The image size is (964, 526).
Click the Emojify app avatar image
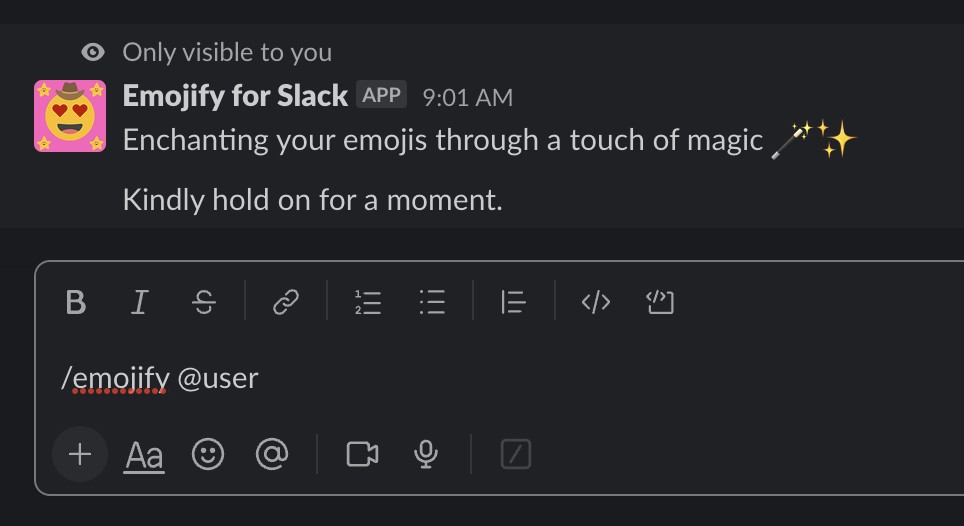(x=71, y=116)
